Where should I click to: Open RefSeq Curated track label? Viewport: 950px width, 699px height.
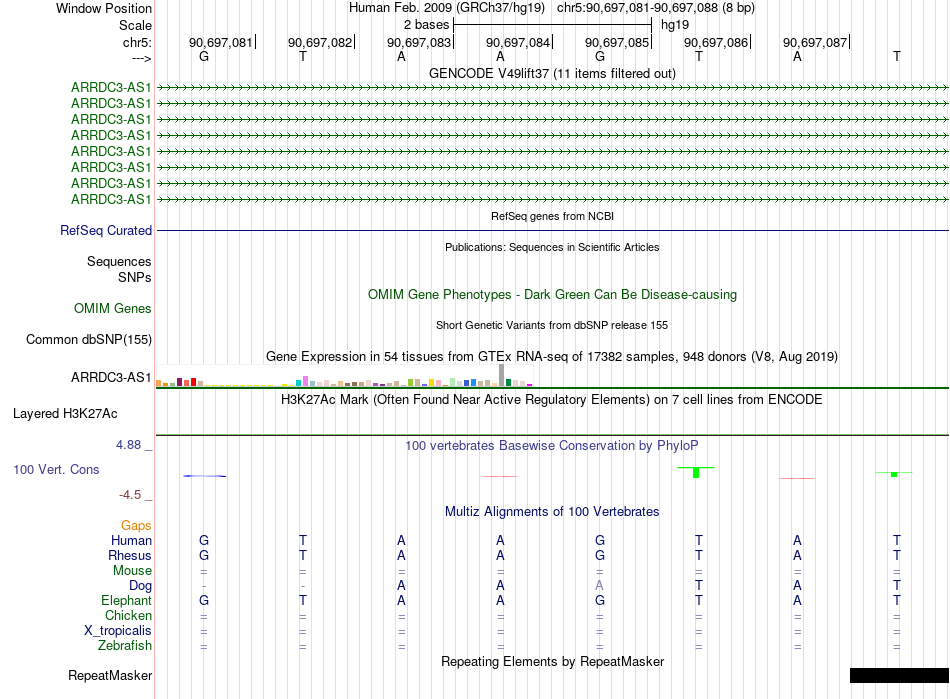click(106, 230)
